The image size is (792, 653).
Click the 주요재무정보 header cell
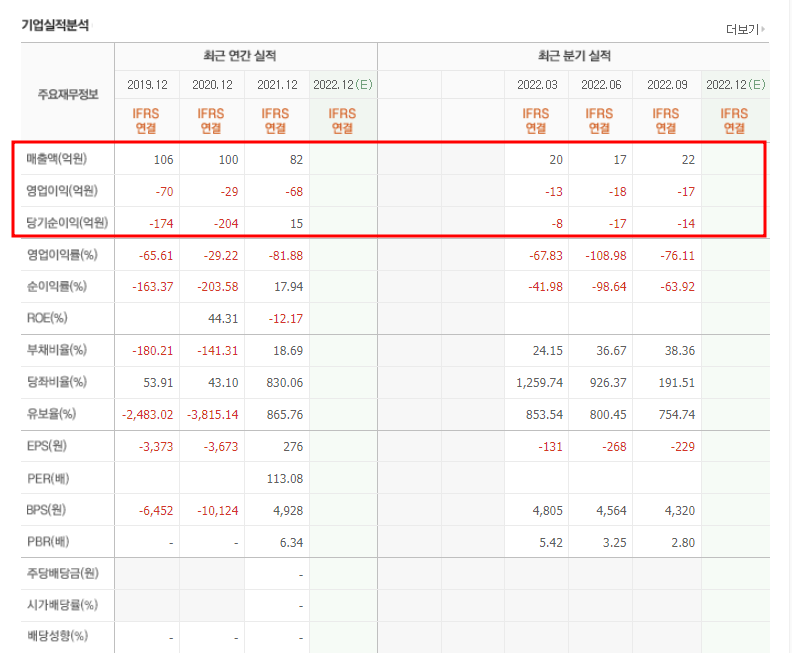pos(68,94)
